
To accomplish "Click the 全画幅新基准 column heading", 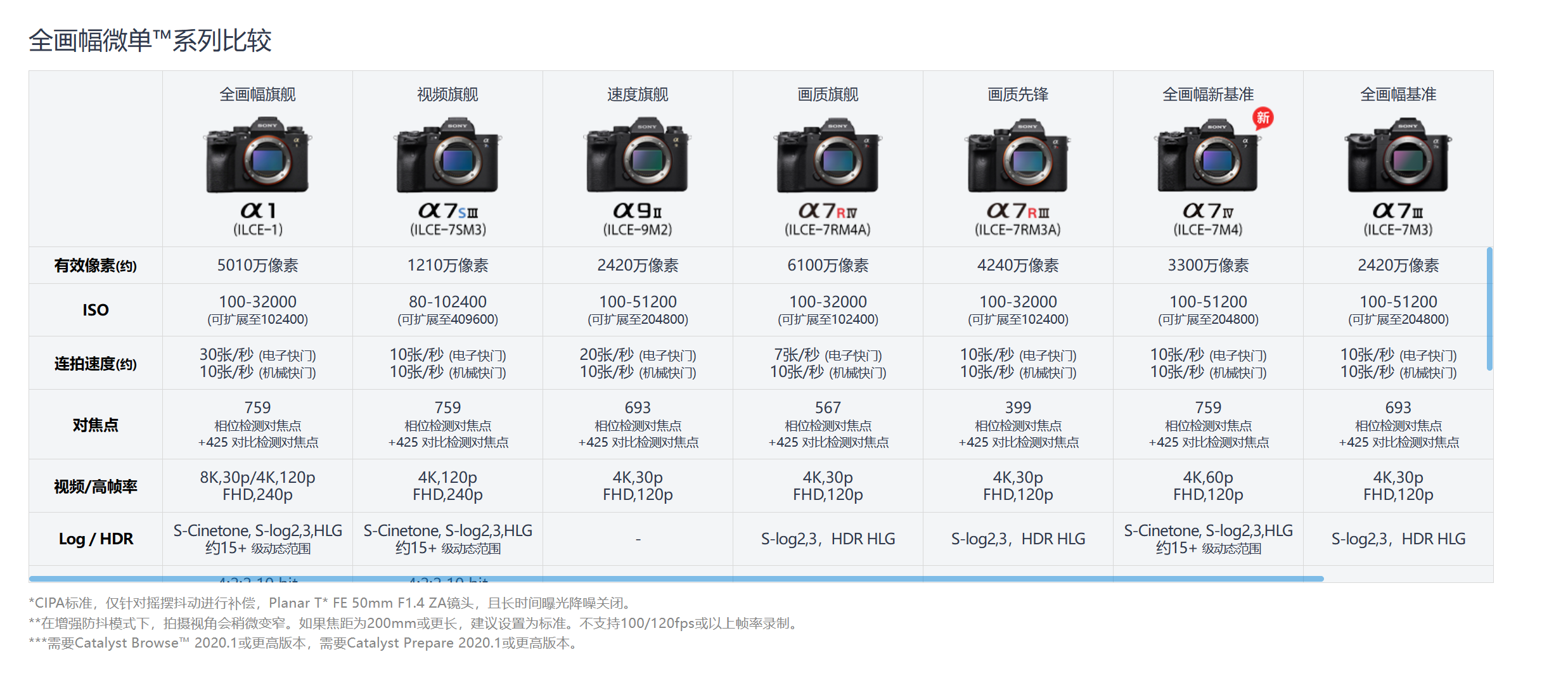I will click(x=1208, y=94).
